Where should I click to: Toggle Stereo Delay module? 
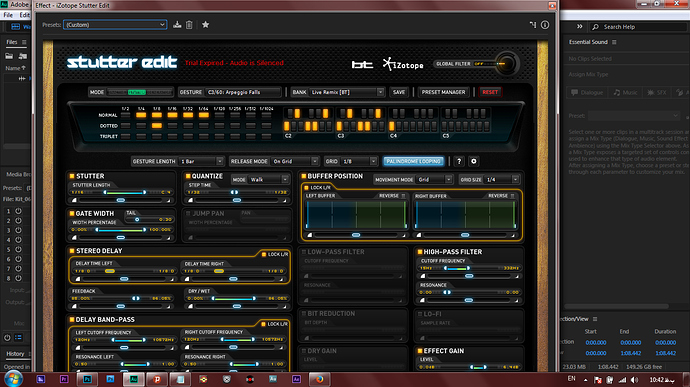coord(71,251)
